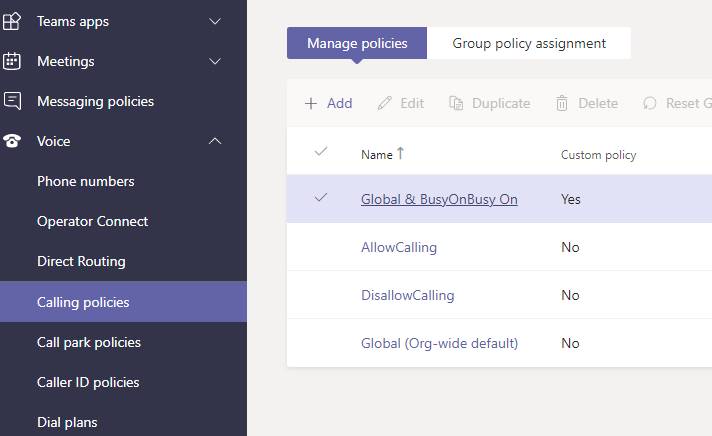Click Yes in Global & BusyOnBusy On row
Image resolution: width=712 pixels, height=436 pixels.
click(x=571, y=199)
